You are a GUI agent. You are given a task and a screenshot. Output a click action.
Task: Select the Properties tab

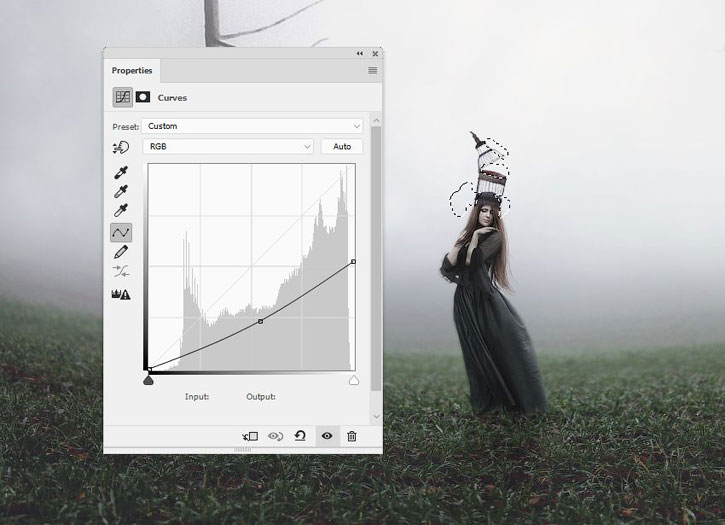point(132,70)
